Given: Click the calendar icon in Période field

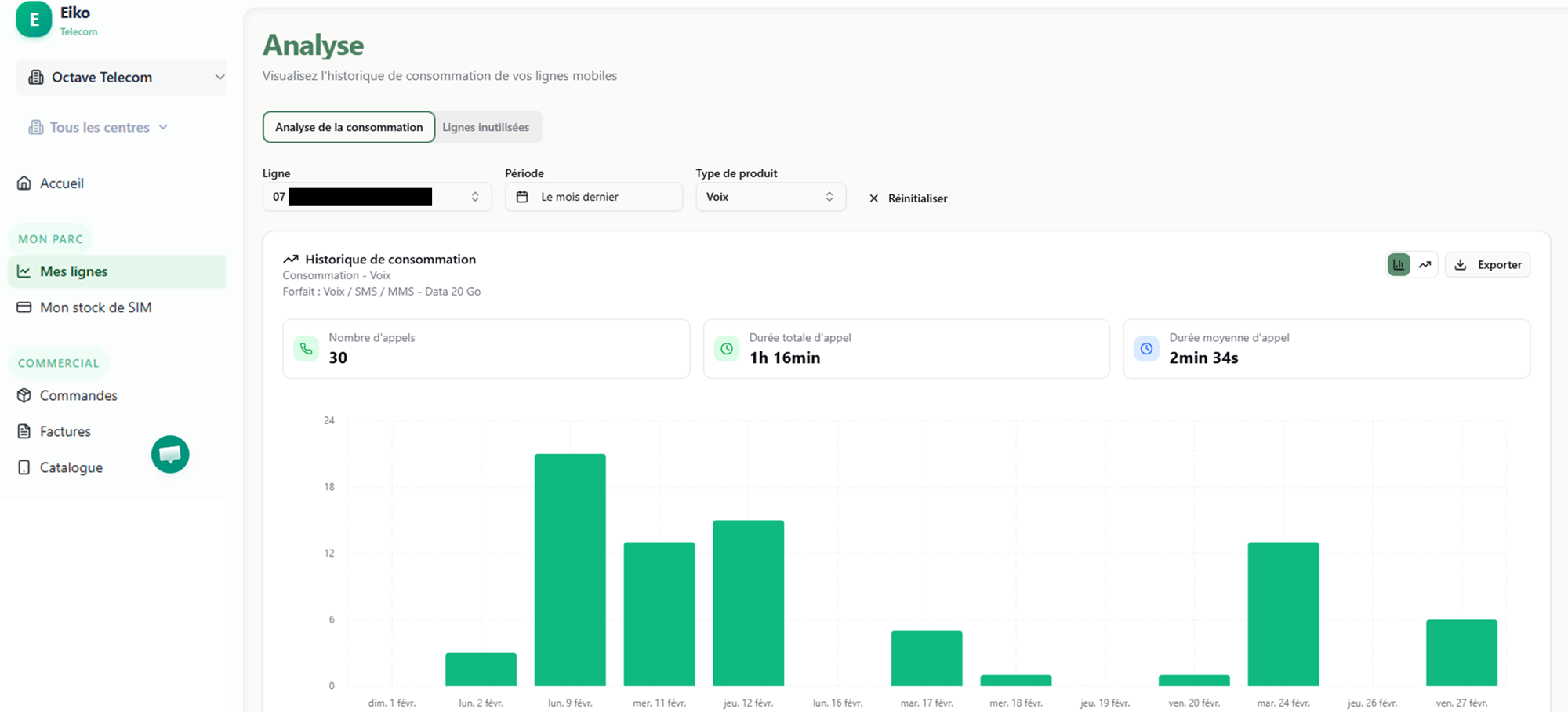Looking at the screenshot, I should [x=522, y=197].
